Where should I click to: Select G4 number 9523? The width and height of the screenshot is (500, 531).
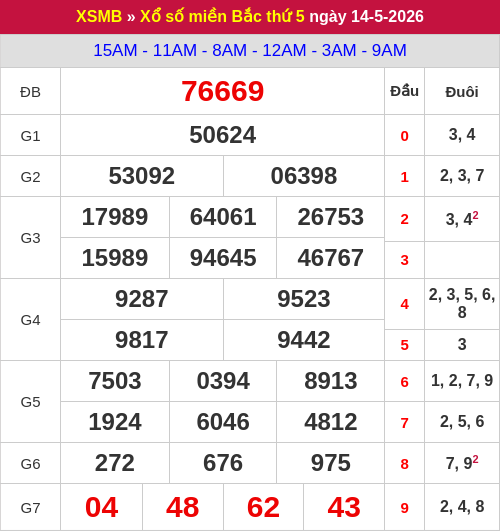pos(304,299)
